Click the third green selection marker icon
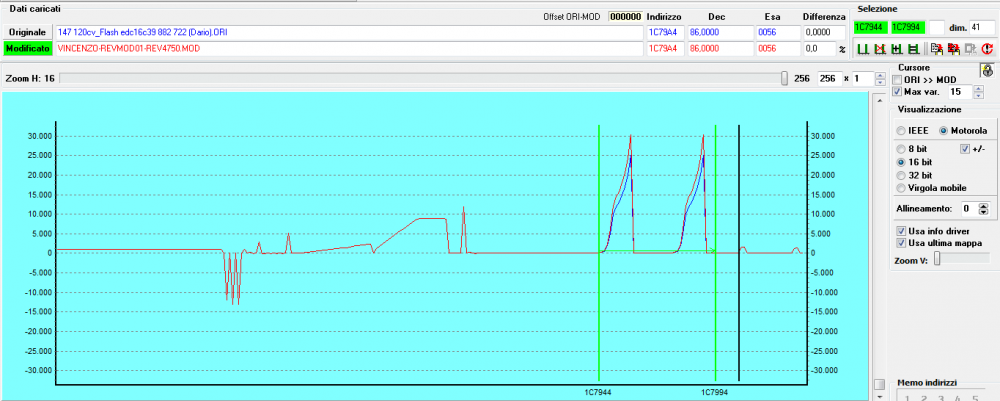1000x401 pixels. click(x=895, y=48)
